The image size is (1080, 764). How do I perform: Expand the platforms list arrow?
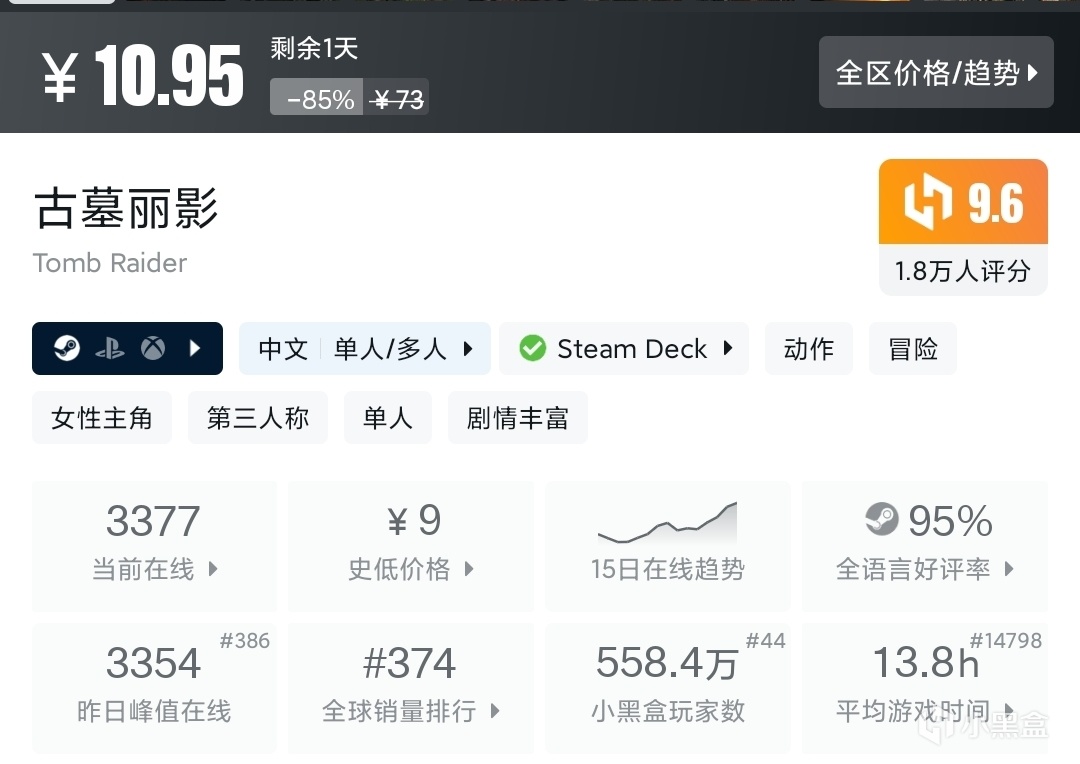196,348
